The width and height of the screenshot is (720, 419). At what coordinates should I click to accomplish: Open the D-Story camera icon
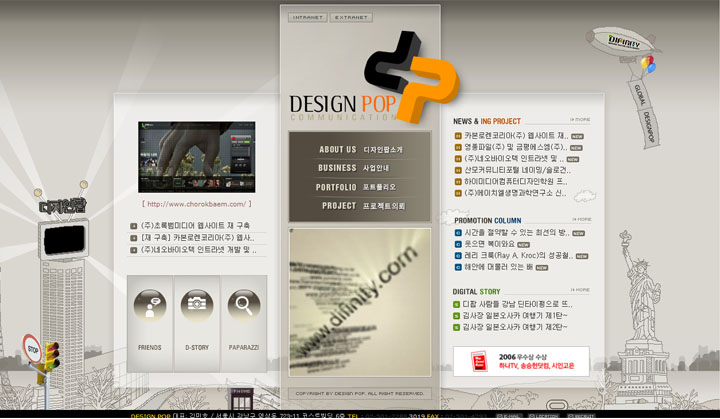(x=197, y=305)
